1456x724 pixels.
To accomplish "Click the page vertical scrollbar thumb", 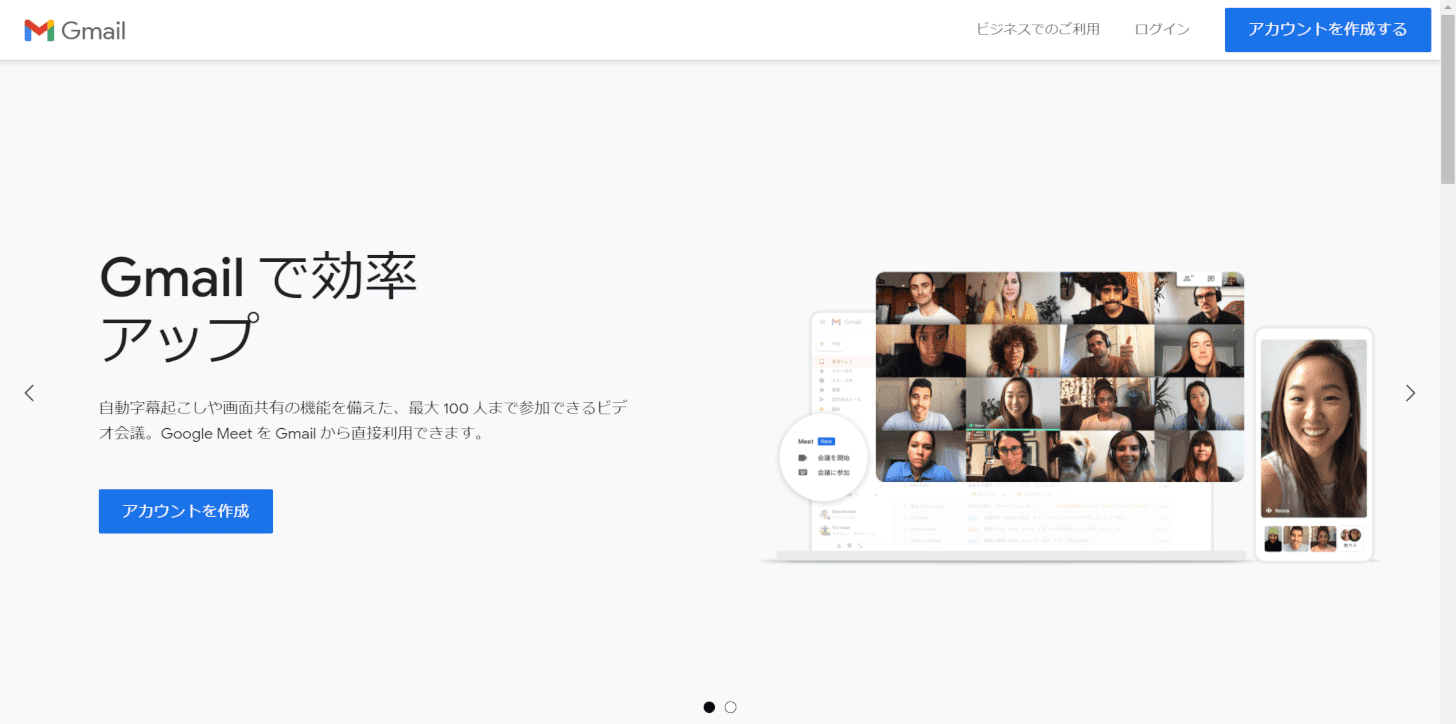I will coord(1448,98).
